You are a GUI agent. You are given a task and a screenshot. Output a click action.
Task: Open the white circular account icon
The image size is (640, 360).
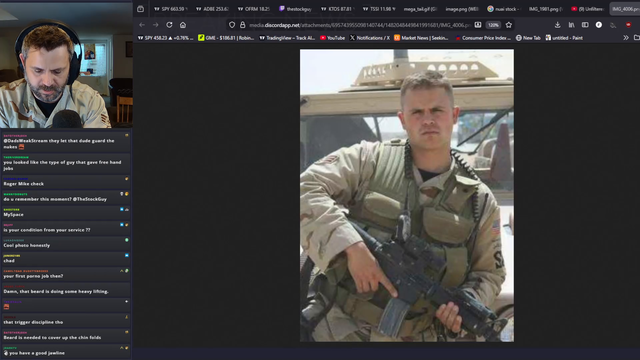click(x=598, y=25)
